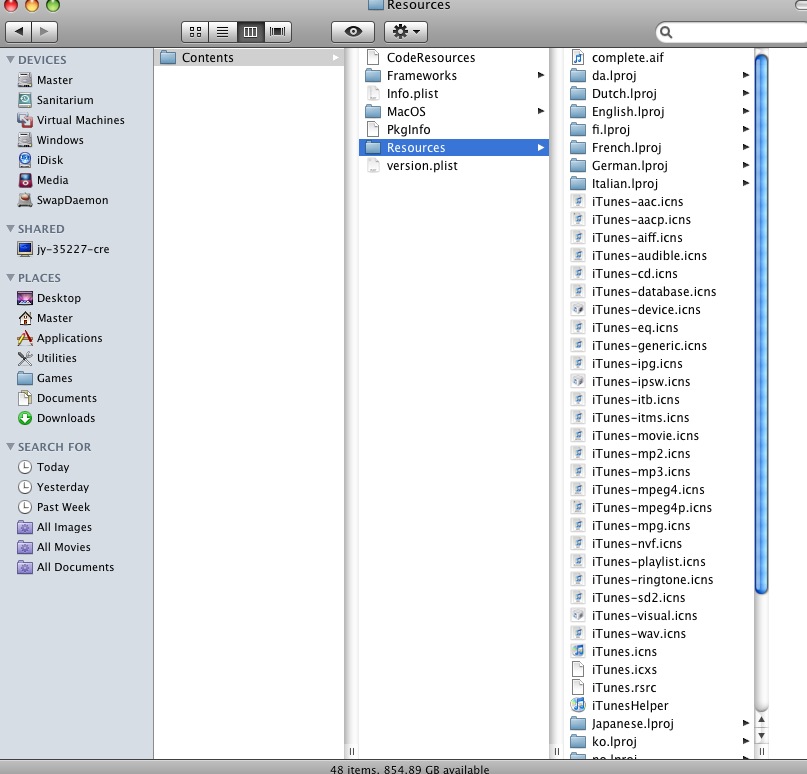Screen dimensions: 807x774
Task: Open the Master home folder icon in Places
Action: click(25, 318)
